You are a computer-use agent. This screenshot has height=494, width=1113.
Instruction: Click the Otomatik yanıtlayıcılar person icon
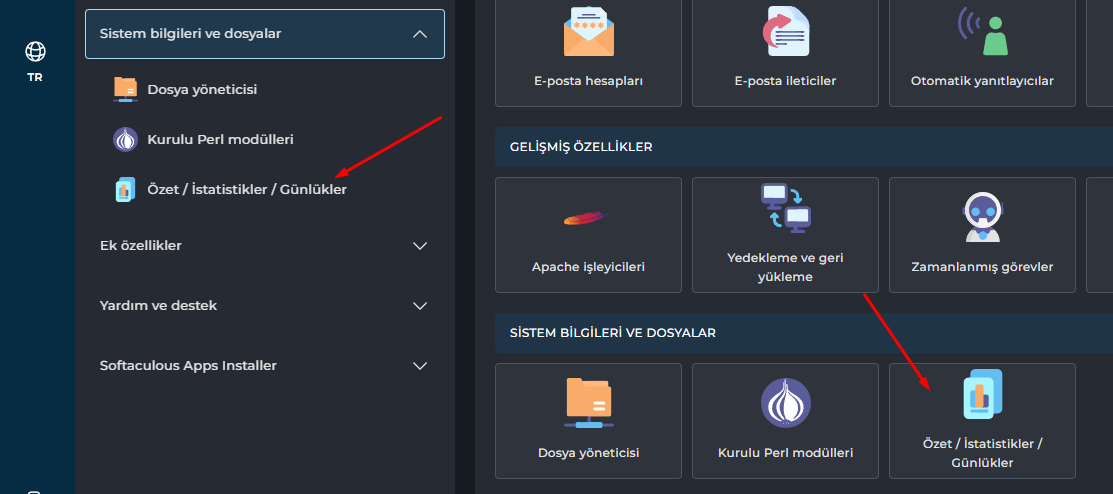[x=983, y=31]
